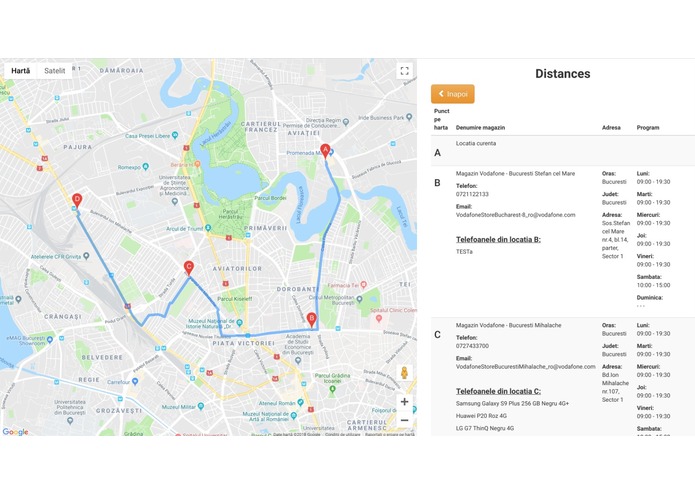Click Parcul Kiseleff map label
The height and width of the screenshot is (494, 695).
[x=234, y=299]
